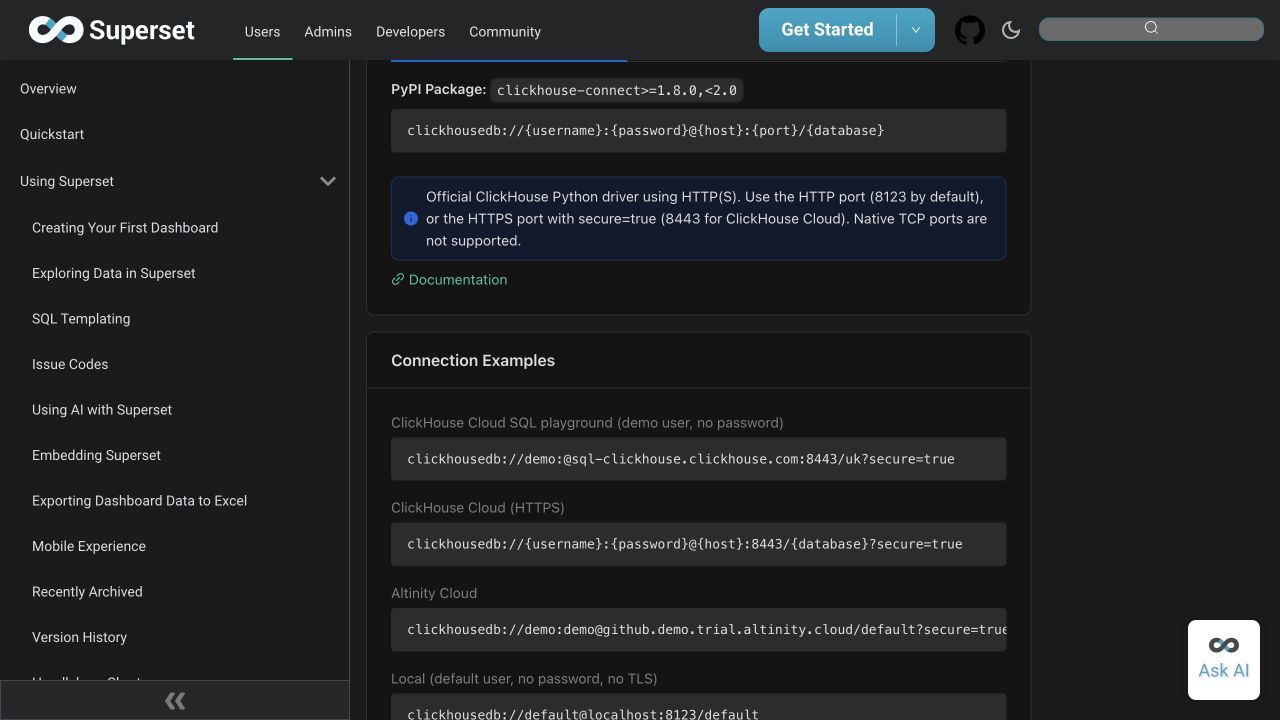The image size is (1280, 720).
Task: Click the clickhouse-connect package version text
Action: point(617,90)
